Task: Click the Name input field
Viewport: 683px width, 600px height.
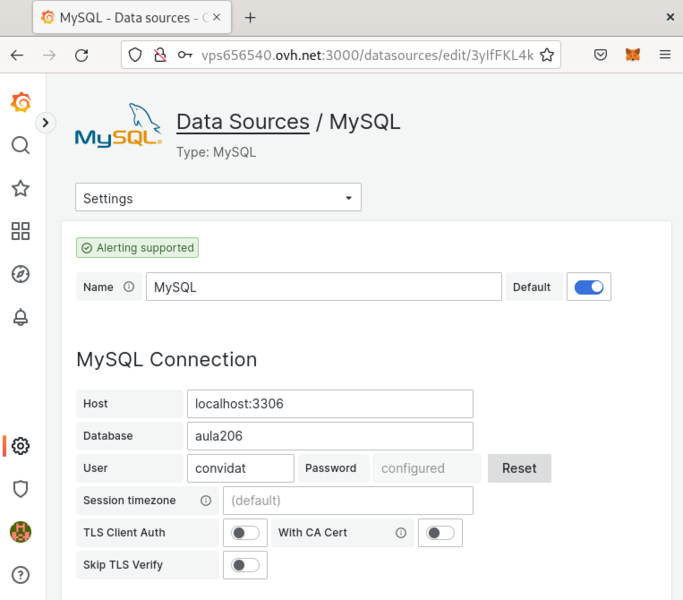Action: tap(324, 287)
